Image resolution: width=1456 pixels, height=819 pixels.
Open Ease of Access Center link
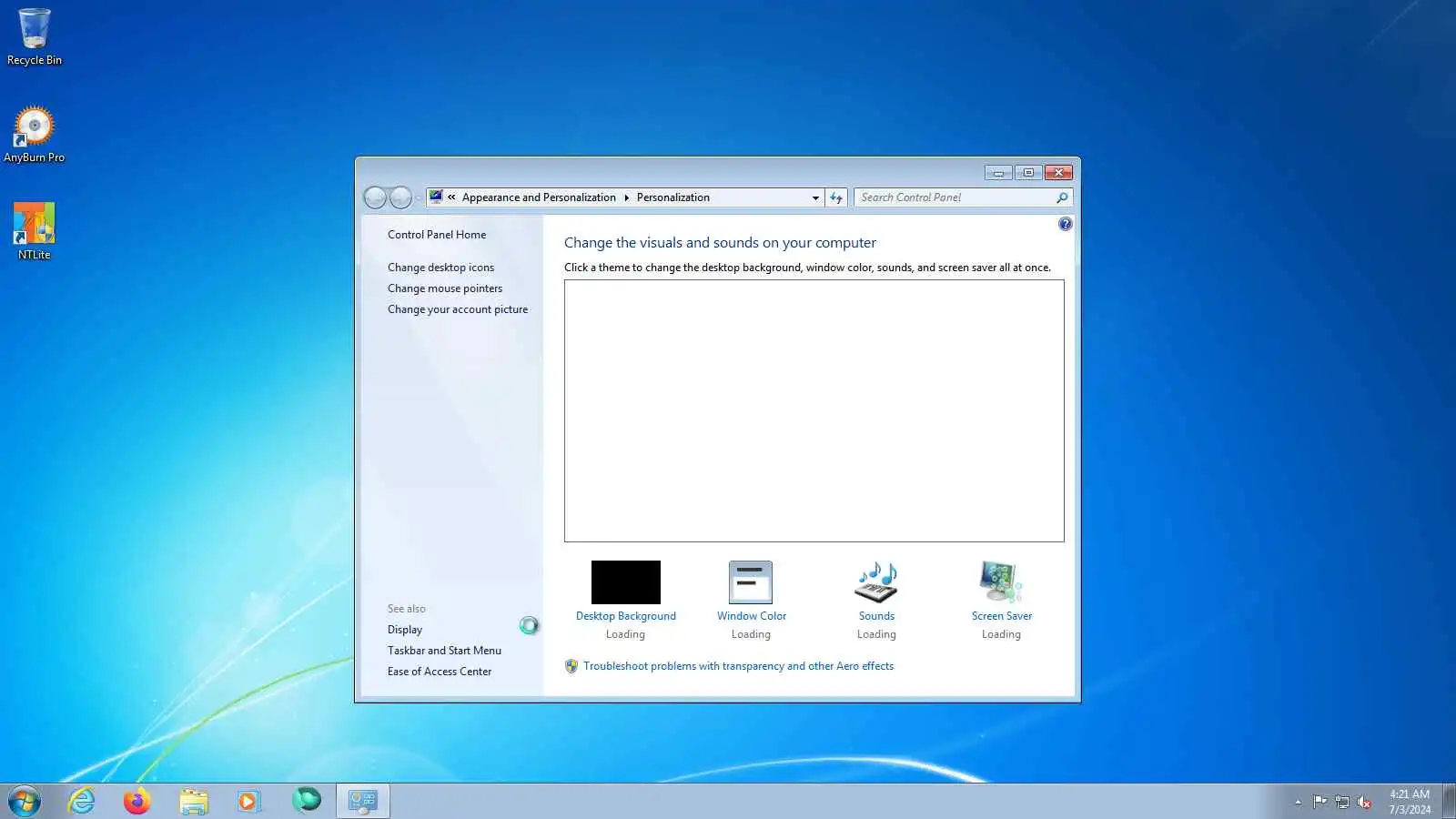click(440, 672)
